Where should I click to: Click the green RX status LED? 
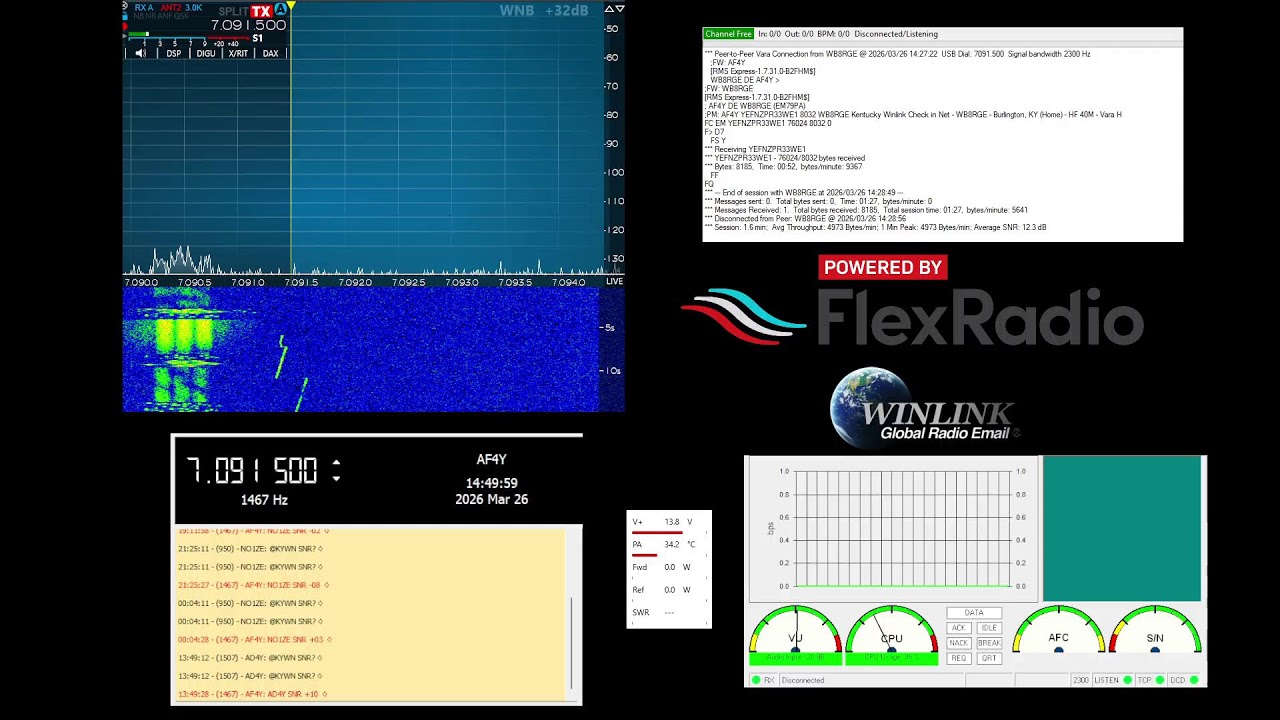pyautogui.click(x=756, y=680)
